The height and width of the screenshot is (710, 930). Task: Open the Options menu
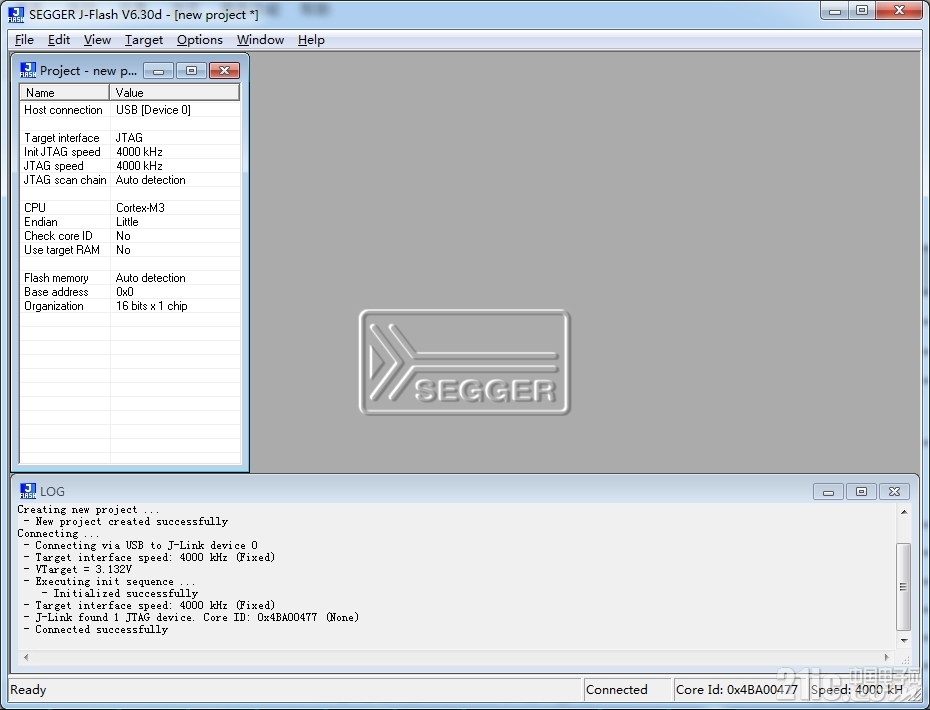point(200,40)
